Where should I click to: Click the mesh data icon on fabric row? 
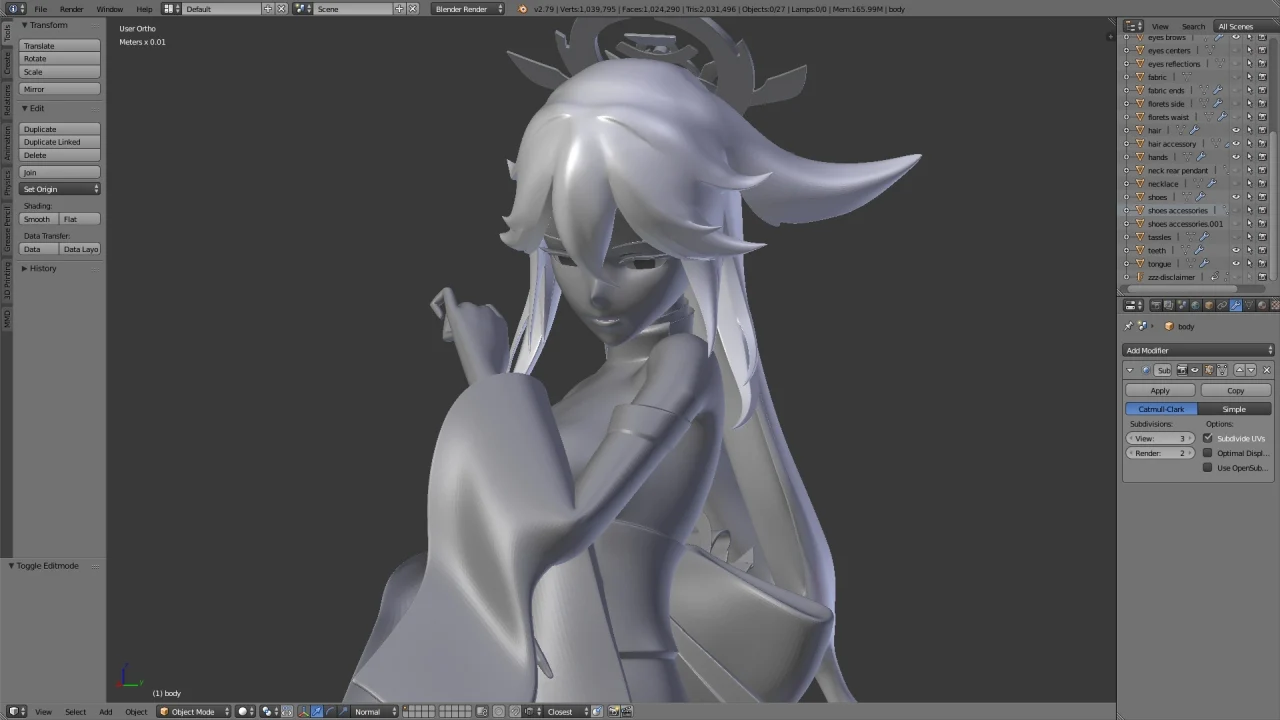pos(1186,77)
